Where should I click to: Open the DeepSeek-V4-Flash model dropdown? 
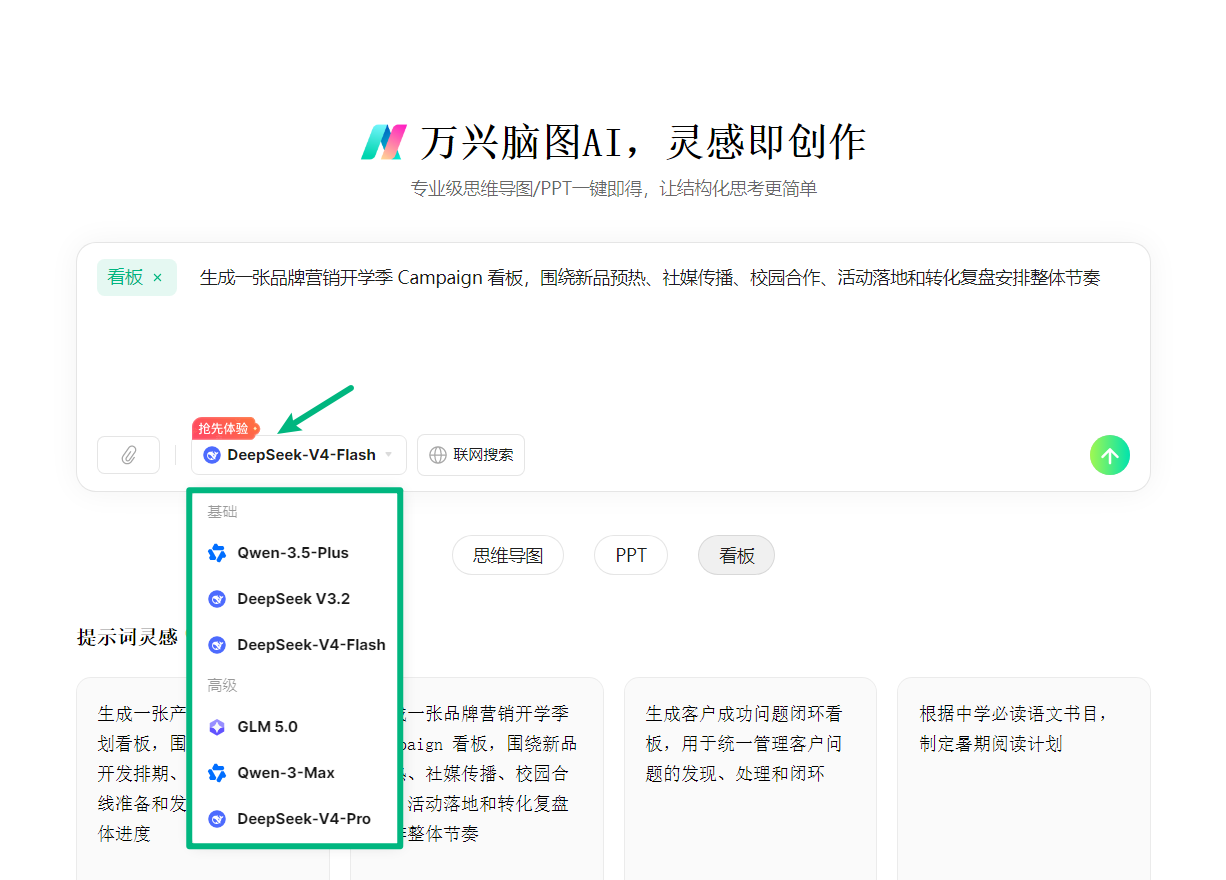299,455
